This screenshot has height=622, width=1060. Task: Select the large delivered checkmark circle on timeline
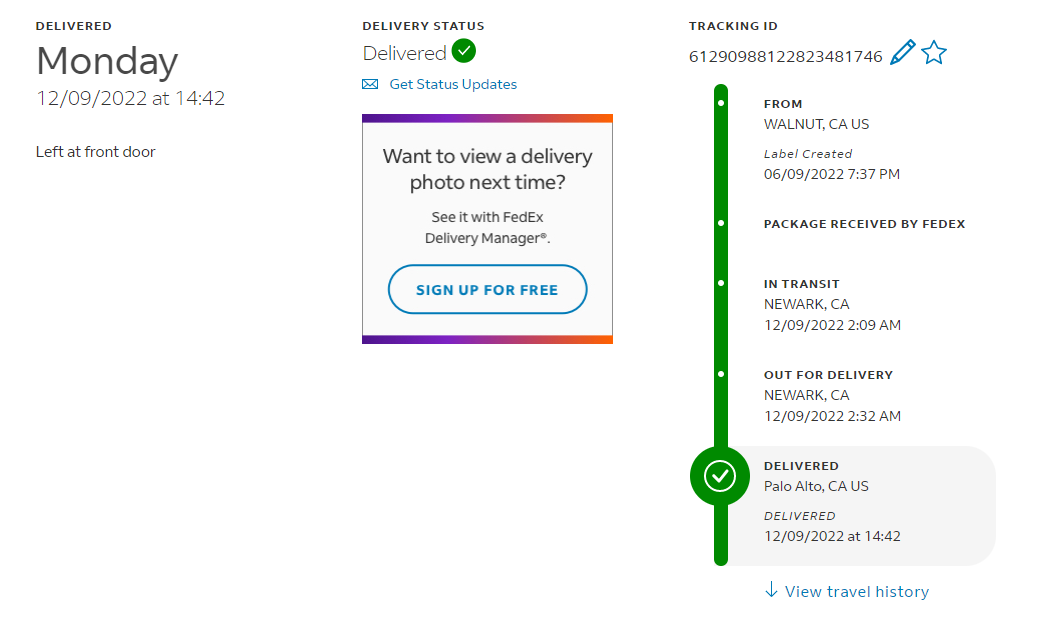point(720,475)
